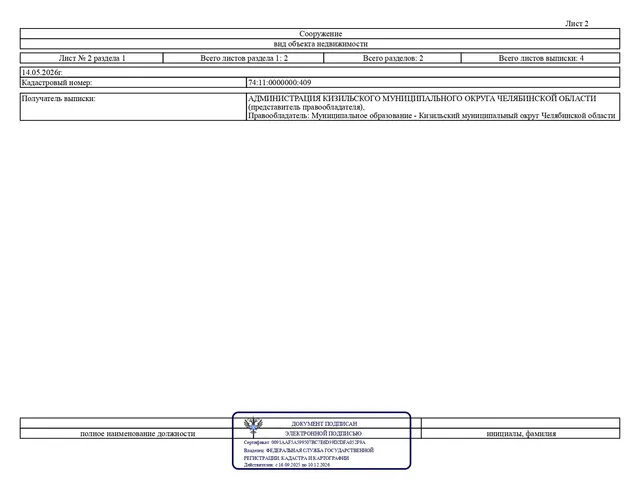The width and height of the screenshot is (640, 495).
Task: Click 'ЭЛЕКТРОННОЙ ПОДПИСЬЮ' stamp line
Action: (x=323, y=433)
